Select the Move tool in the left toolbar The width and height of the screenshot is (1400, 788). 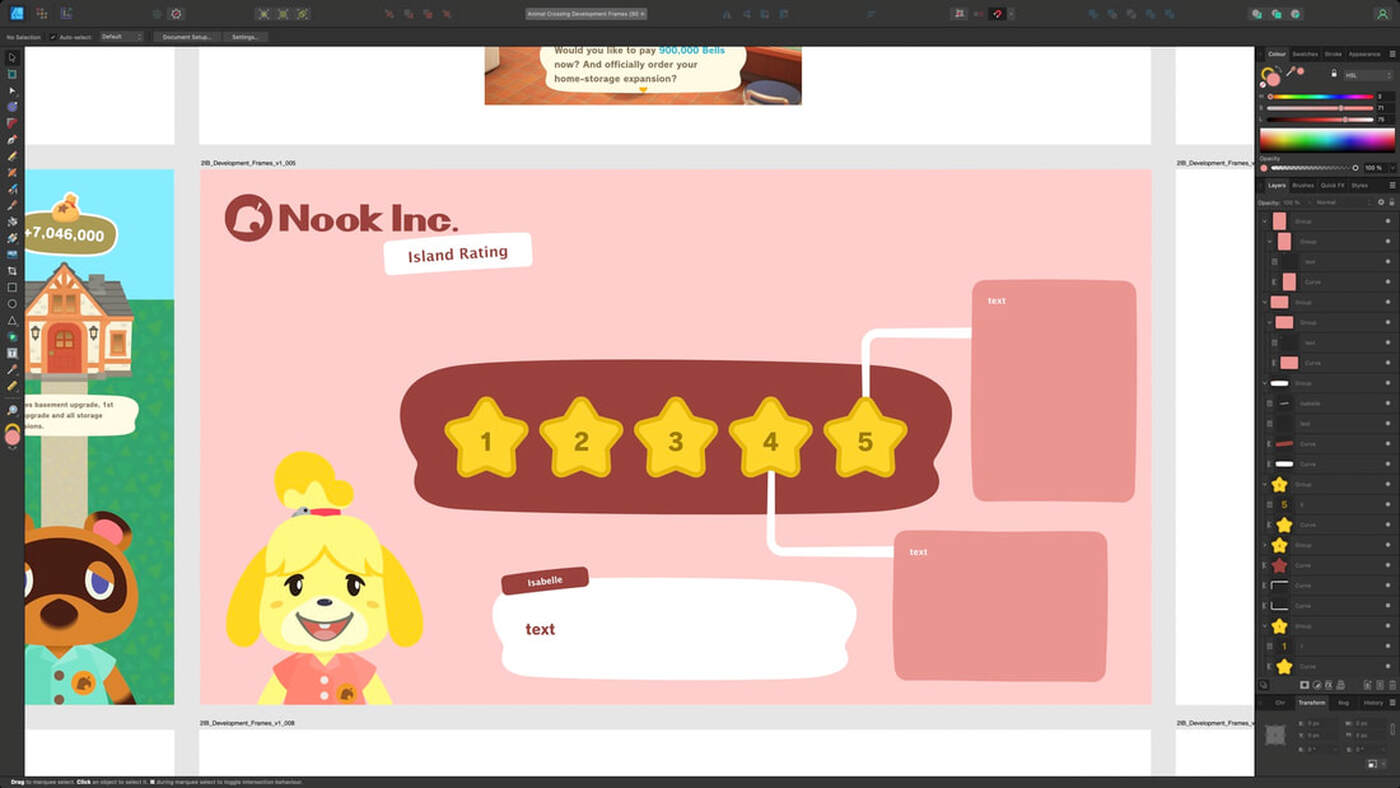pos(12,58)
